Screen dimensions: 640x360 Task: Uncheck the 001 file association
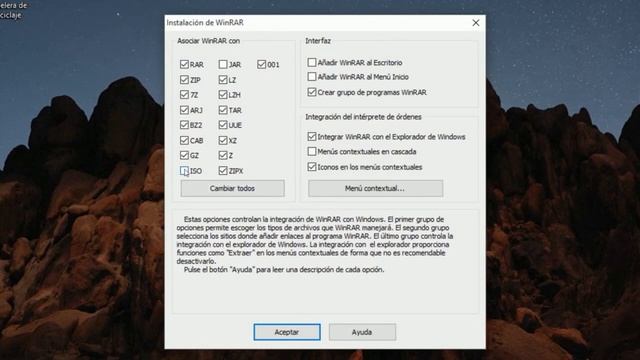point(262,64)
